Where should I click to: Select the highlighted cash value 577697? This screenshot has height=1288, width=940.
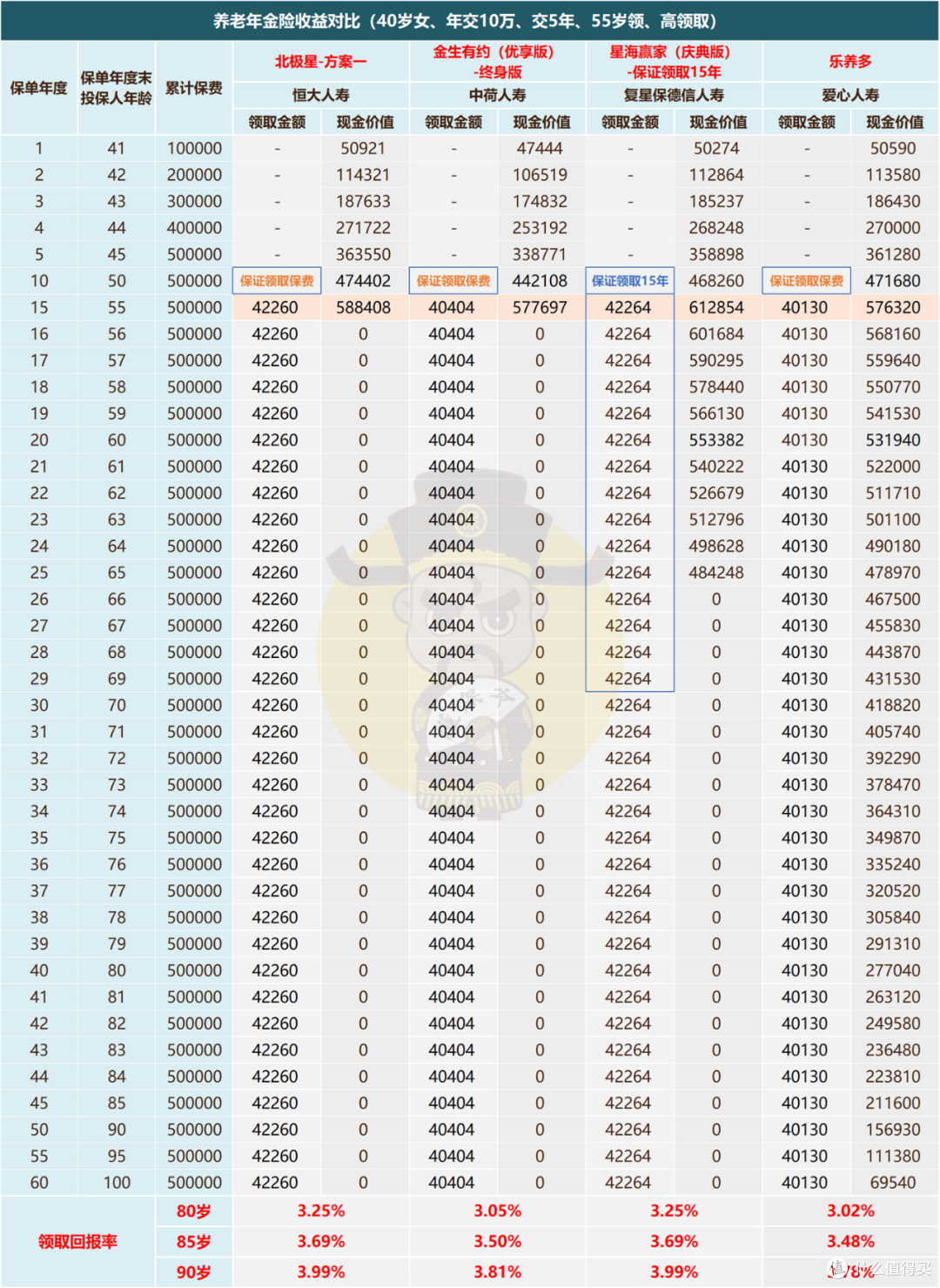pyautogui.click(x=540, y=308)
